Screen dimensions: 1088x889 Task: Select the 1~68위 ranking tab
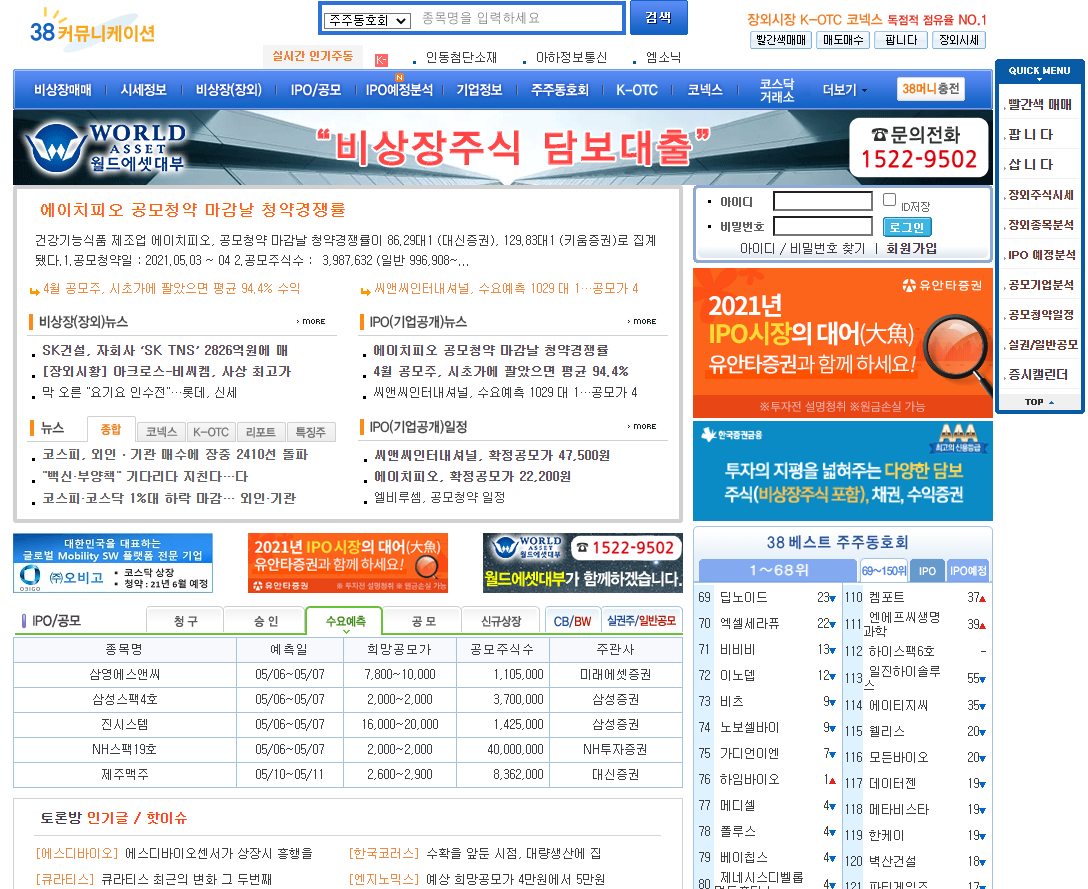pos(778,570)
